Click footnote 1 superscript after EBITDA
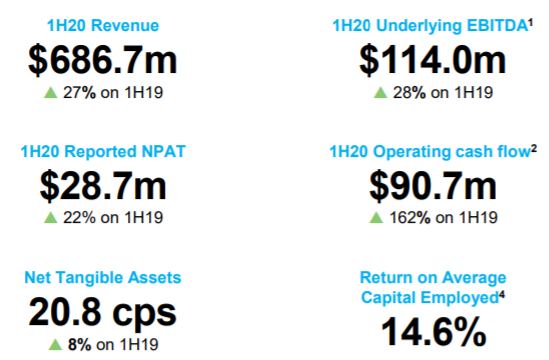Image resolution: width=549 pixels, height=360 pixels. coord(530,23)
